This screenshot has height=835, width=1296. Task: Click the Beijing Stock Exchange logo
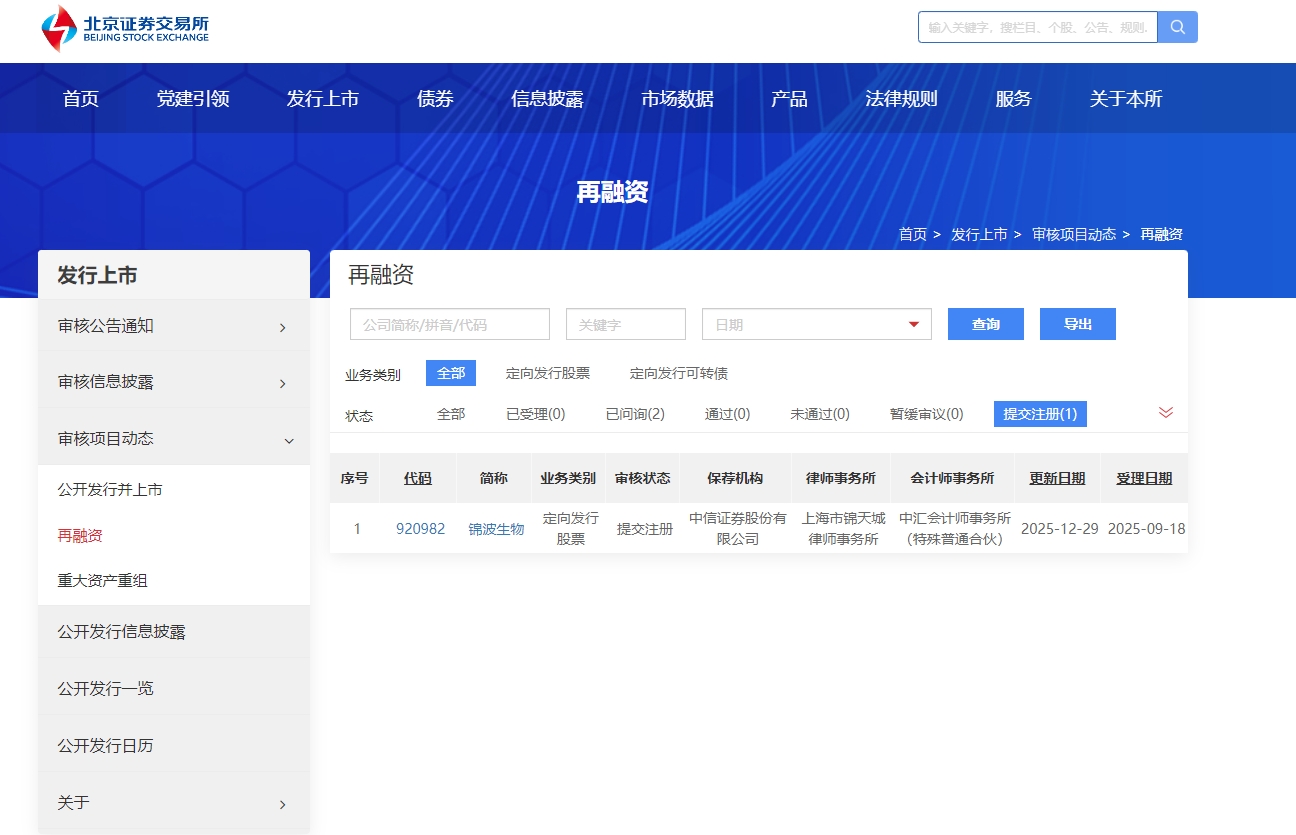click(125, 28)
